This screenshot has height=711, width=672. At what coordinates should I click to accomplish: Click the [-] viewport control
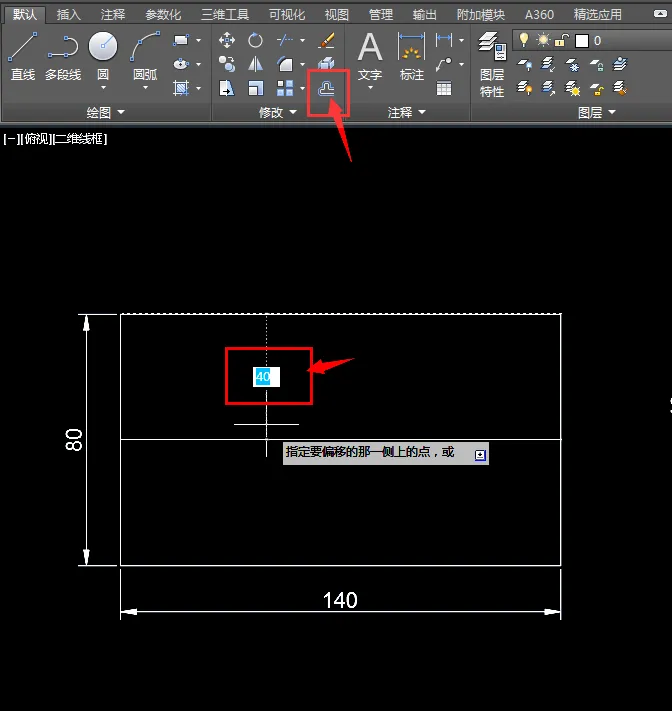tap(10, 139)
